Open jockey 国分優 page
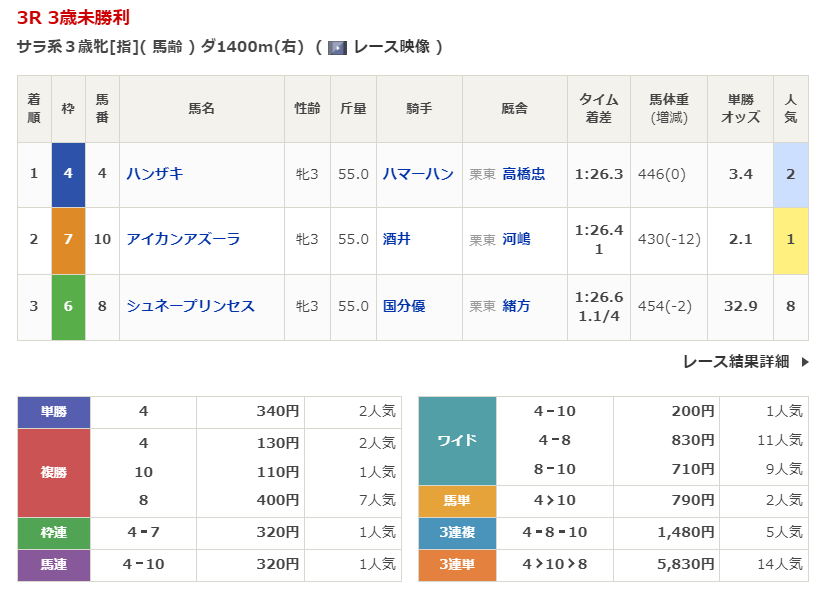826x592 pixels. [x=404, y=306]
